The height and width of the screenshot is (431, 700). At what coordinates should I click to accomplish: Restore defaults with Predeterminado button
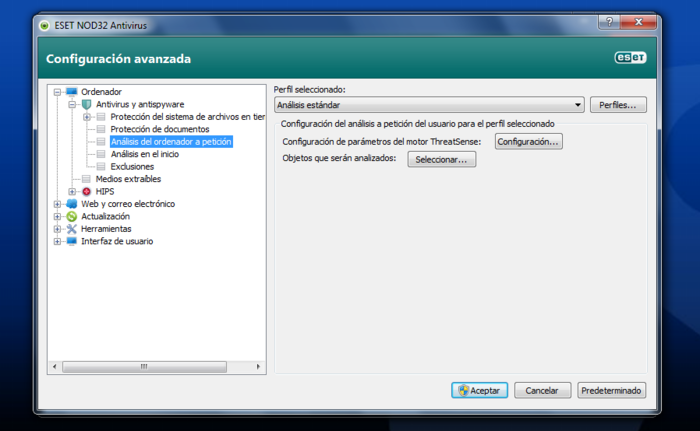click(x=611, y=390)
